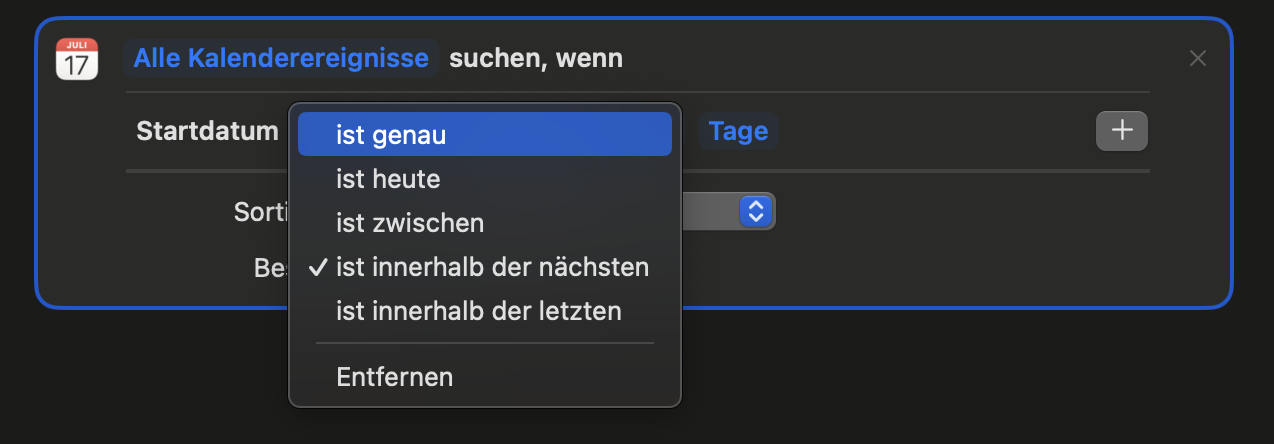Open the 'Alle Kalenderereignisse' variable token
The width and height of the screenshot is (1274, 444).
click(x=281, y=58)
